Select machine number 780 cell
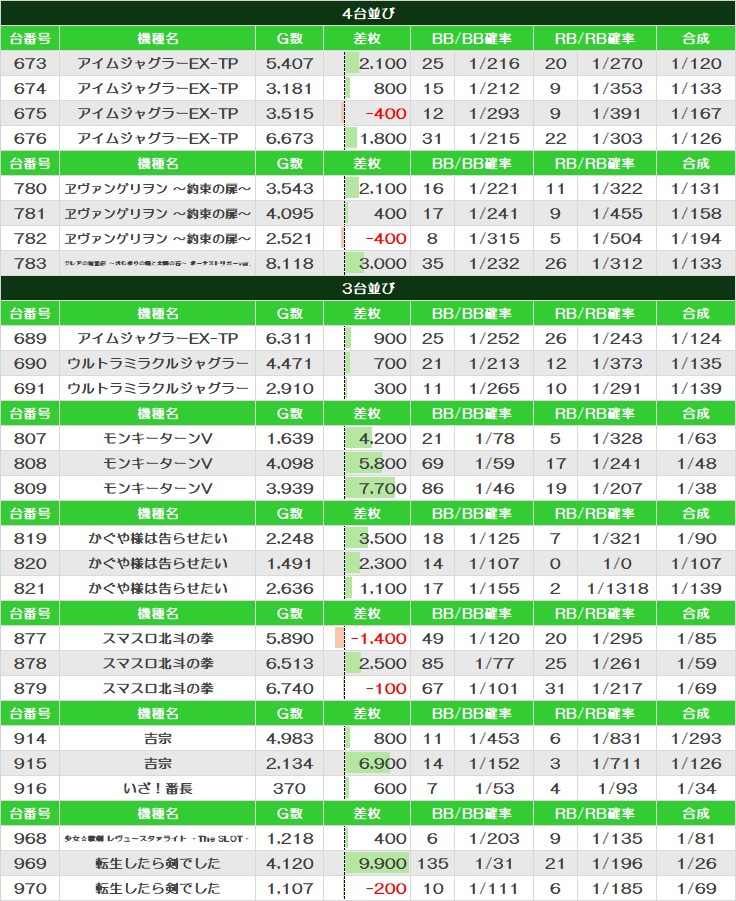This screenshot has width=736, height=901. point(30,188)
